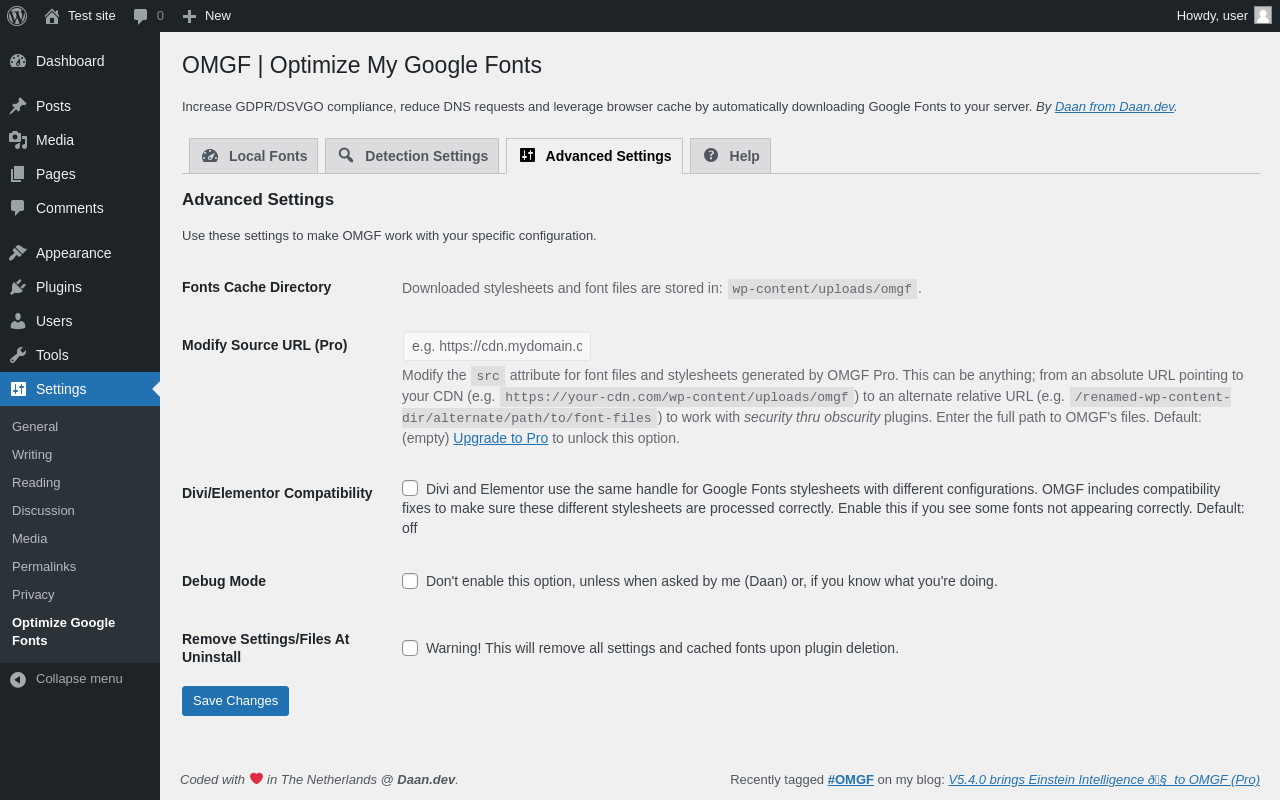The image size is (1280, 800).
Task: Check Remove Settings/Files At Uninstall option
Action: tap(410, 648)
